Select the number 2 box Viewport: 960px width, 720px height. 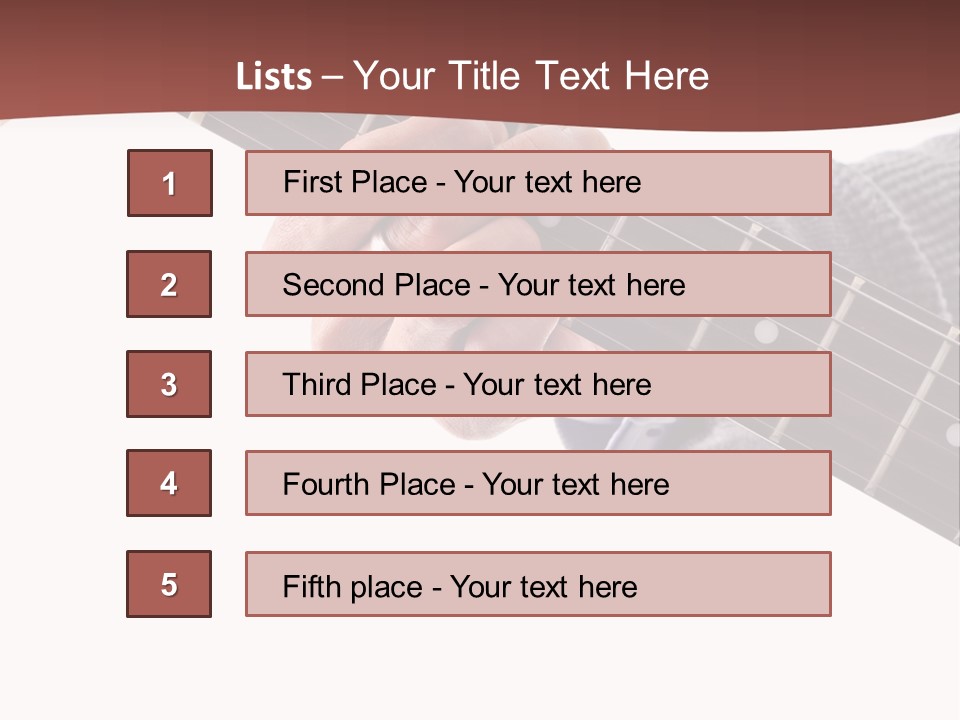(x=169, y=284)
